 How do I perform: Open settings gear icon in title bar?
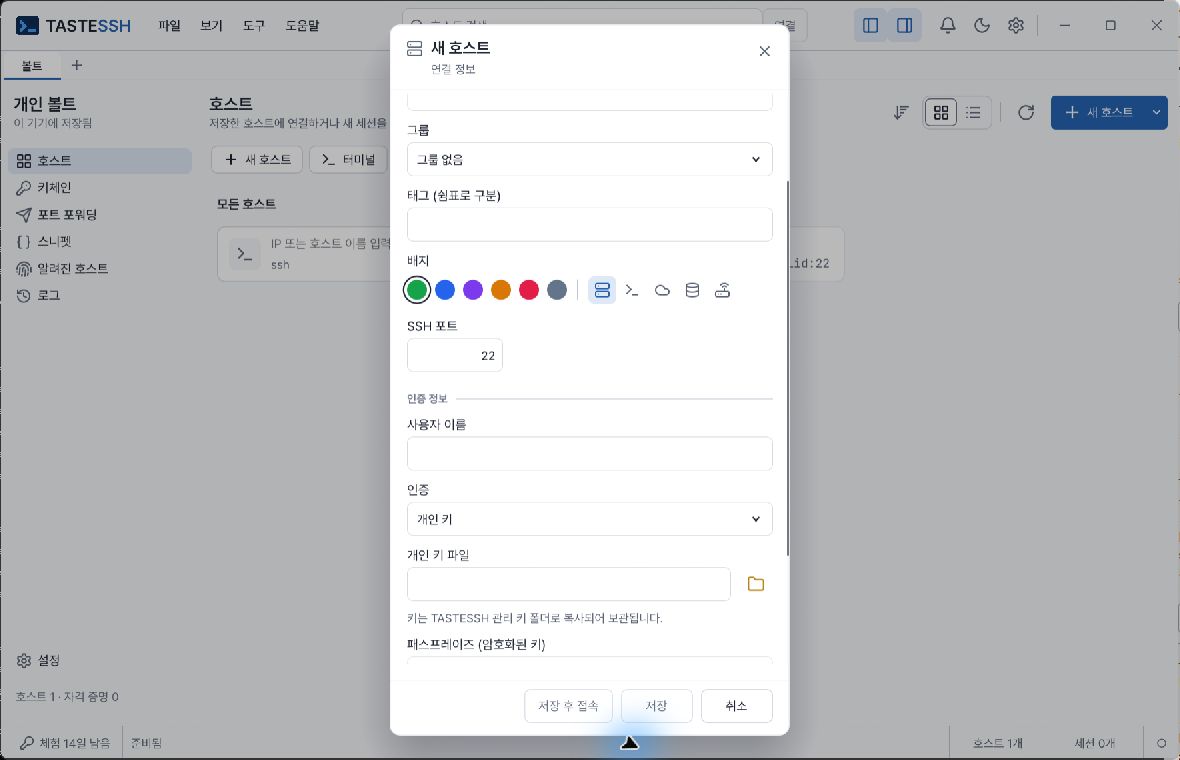(1016, 26)
